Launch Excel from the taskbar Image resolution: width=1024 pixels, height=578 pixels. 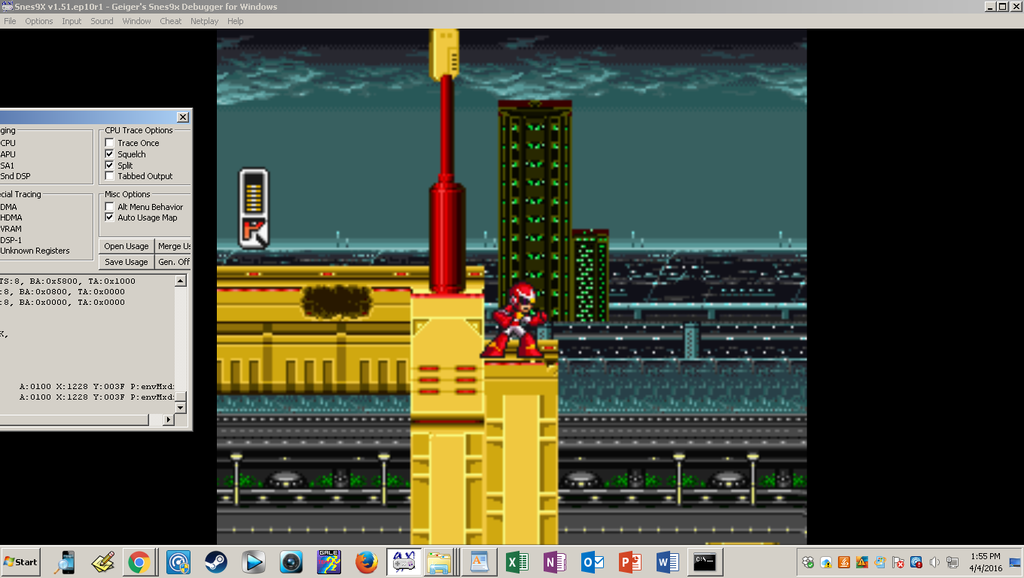point(517,562)
